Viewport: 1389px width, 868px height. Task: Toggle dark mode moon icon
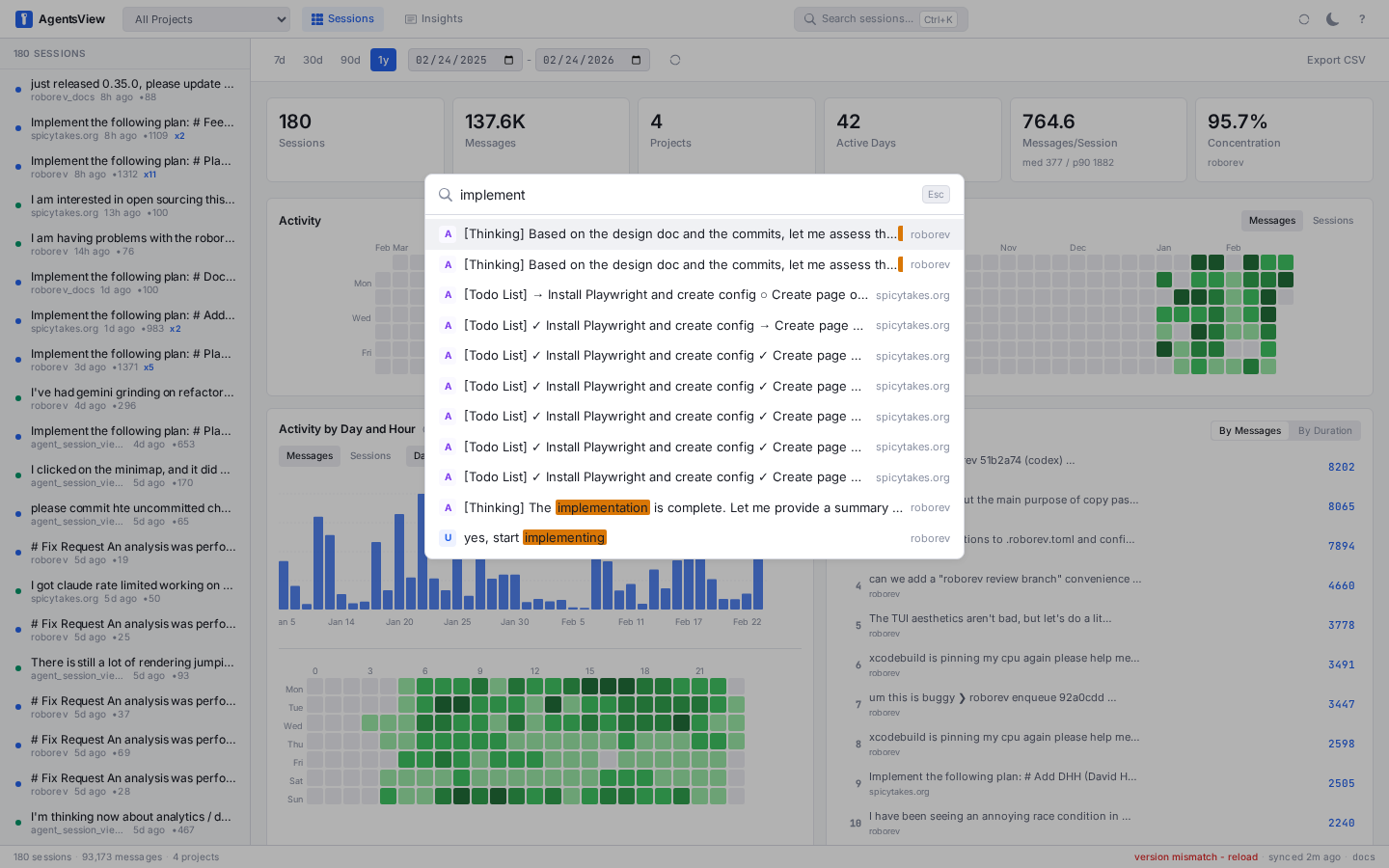point(1333,19)
